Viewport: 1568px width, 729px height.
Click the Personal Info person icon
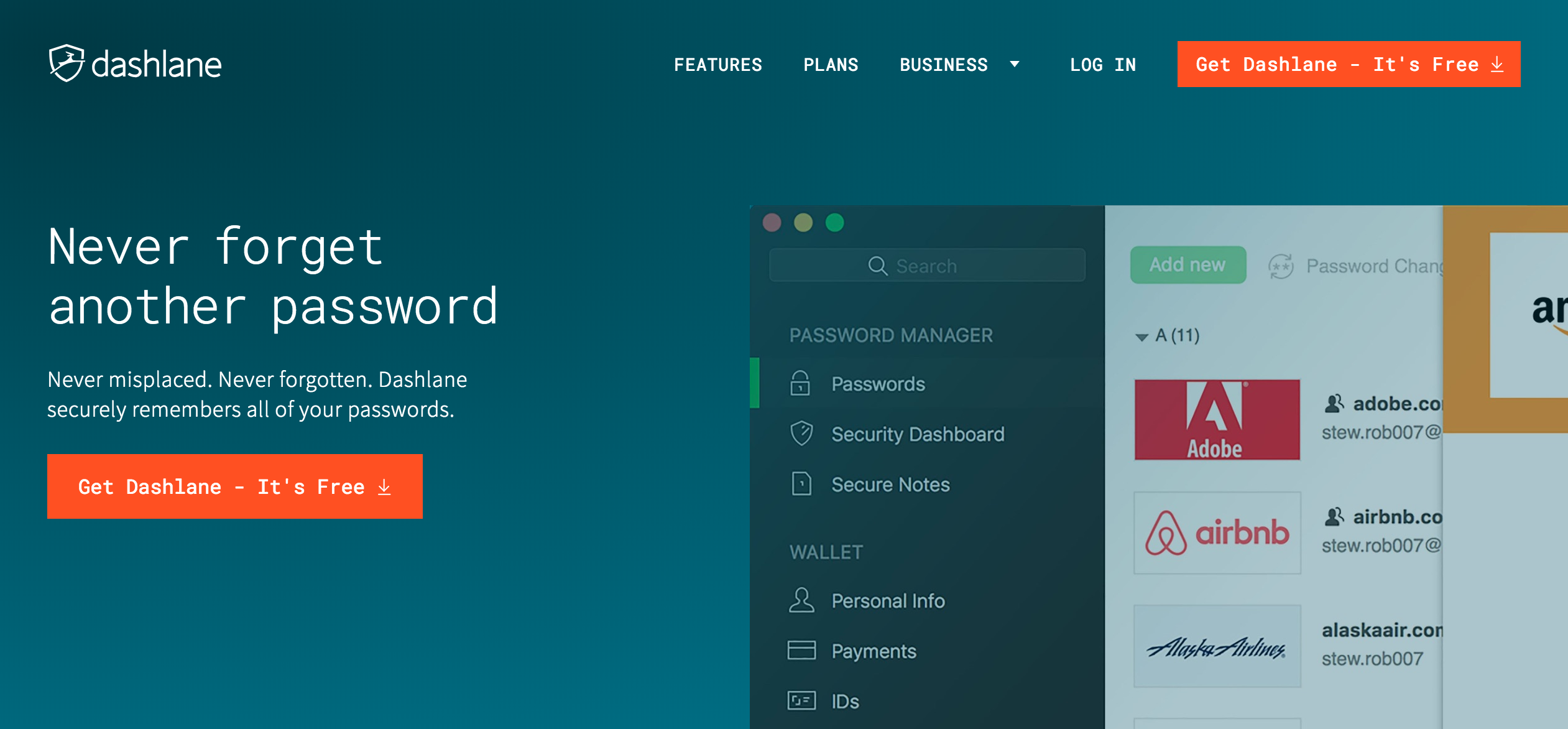coord(801,600)
